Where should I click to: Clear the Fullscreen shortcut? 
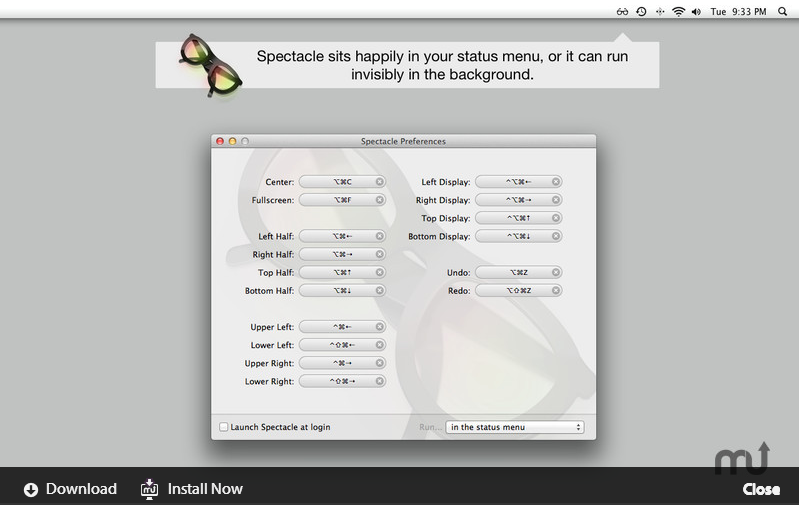coord(380,200)
